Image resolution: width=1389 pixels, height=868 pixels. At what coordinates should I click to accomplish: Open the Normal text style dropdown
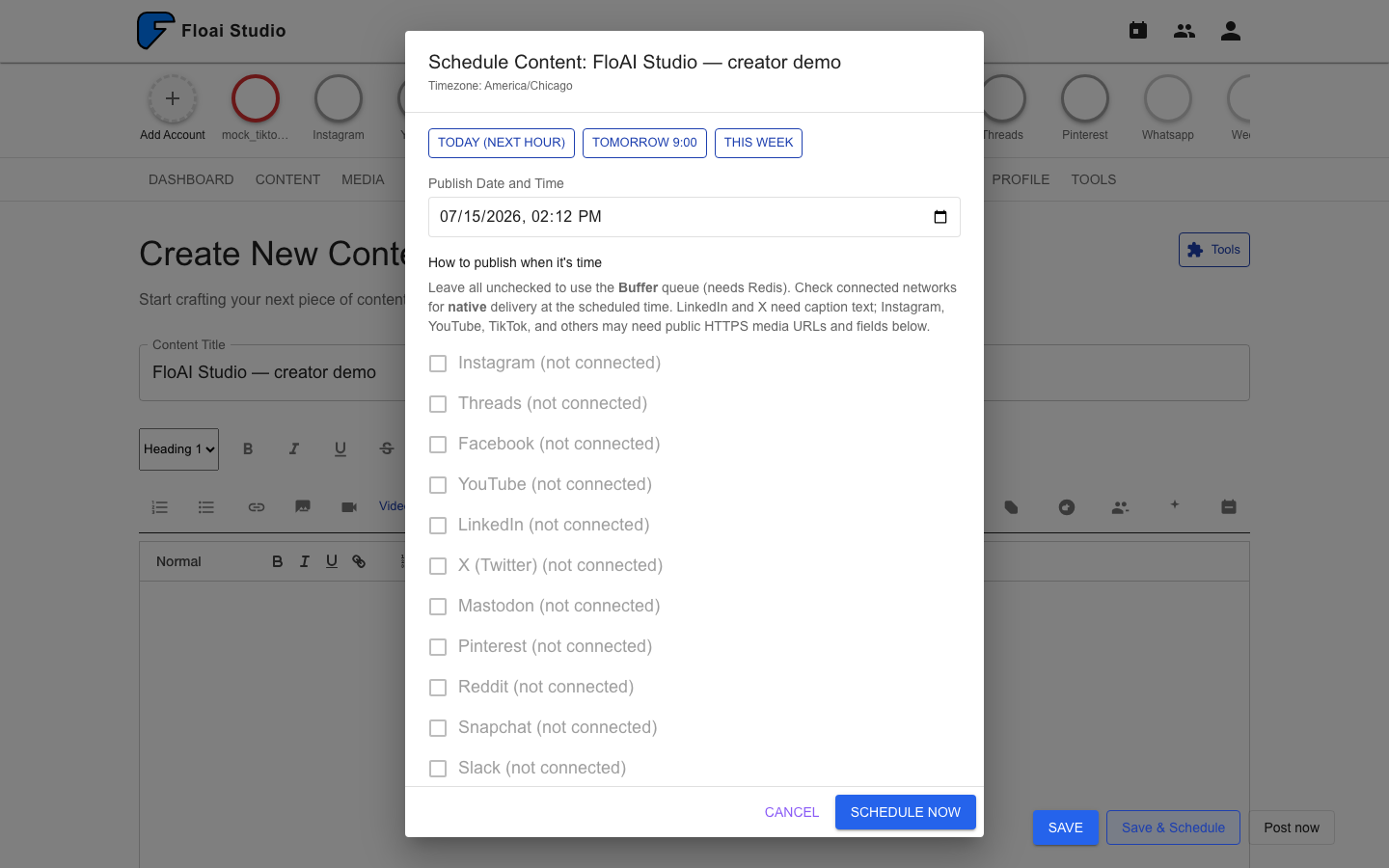179,561
